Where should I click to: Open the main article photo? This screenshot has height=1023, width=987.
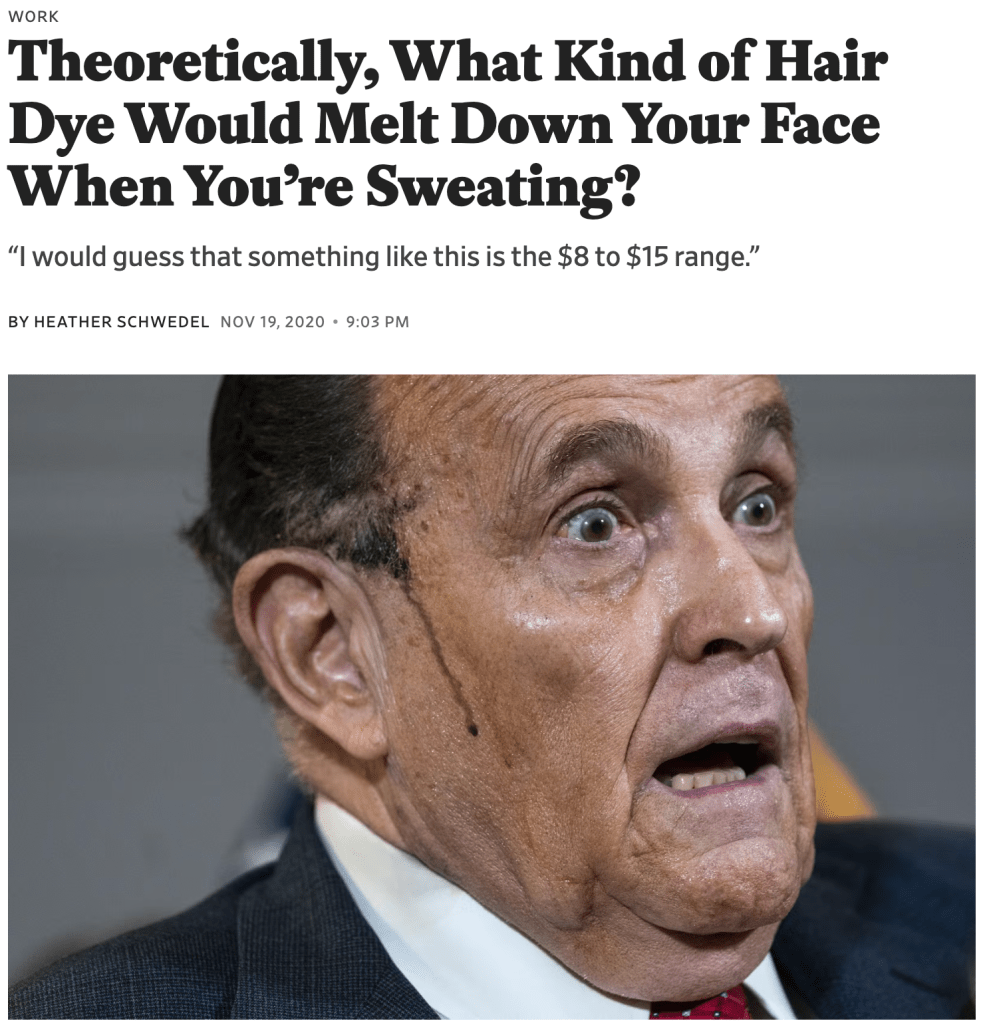pos(492,696)
